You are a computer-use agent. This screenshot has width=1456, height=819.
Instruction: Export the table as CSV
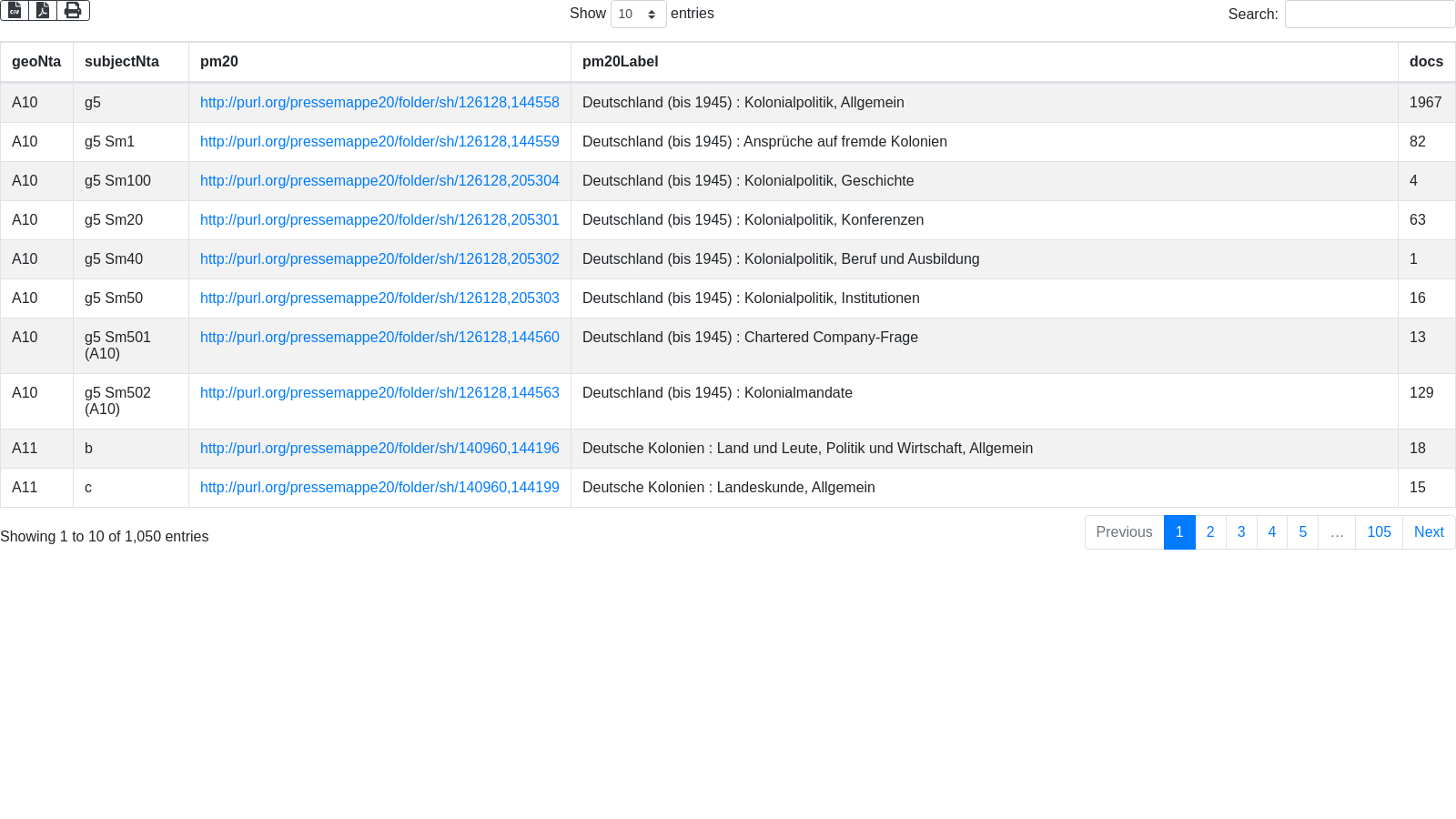pyautogui.click(x=15, y=10)
